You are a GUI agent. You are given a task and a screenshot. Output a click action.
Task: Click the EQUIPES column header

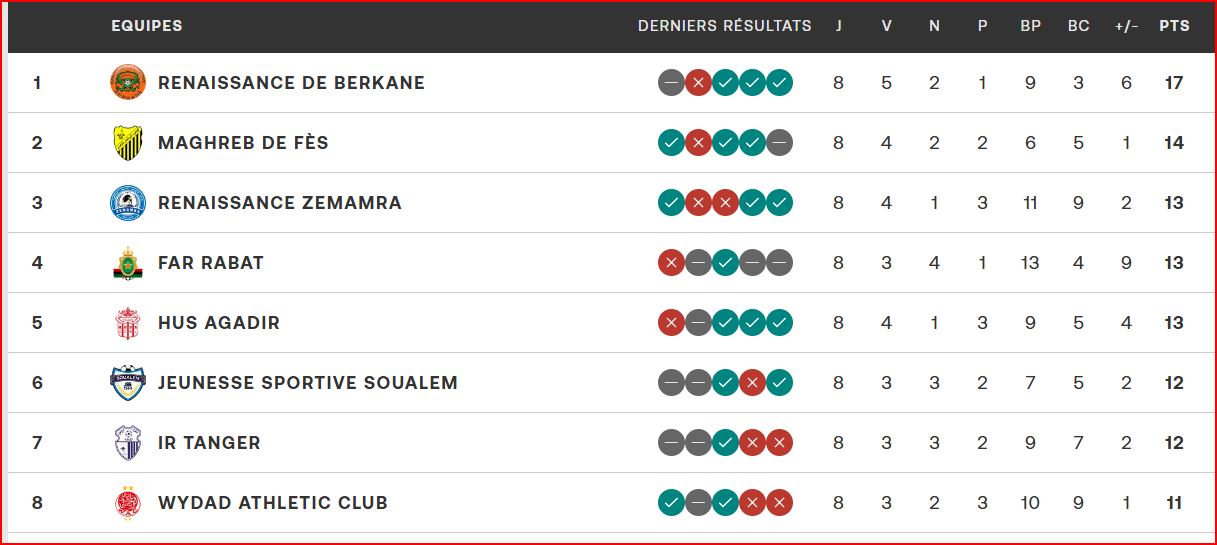[x=147, y=26]
